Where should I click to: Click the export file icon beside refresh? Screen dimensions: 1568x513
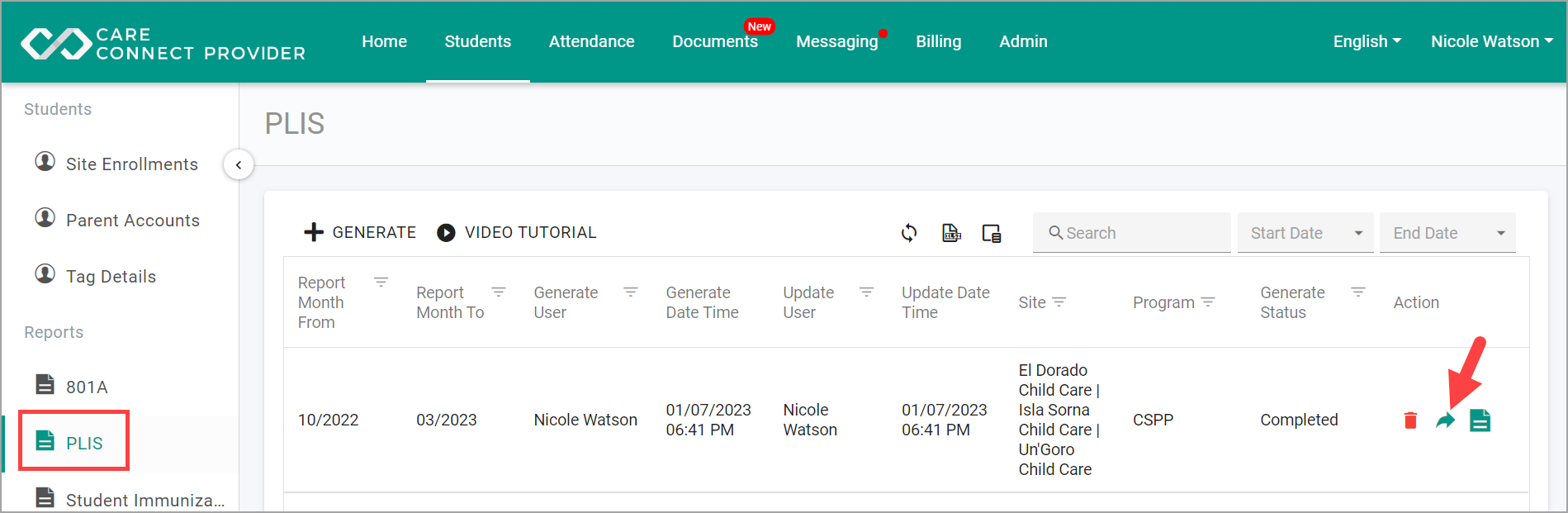951,233
